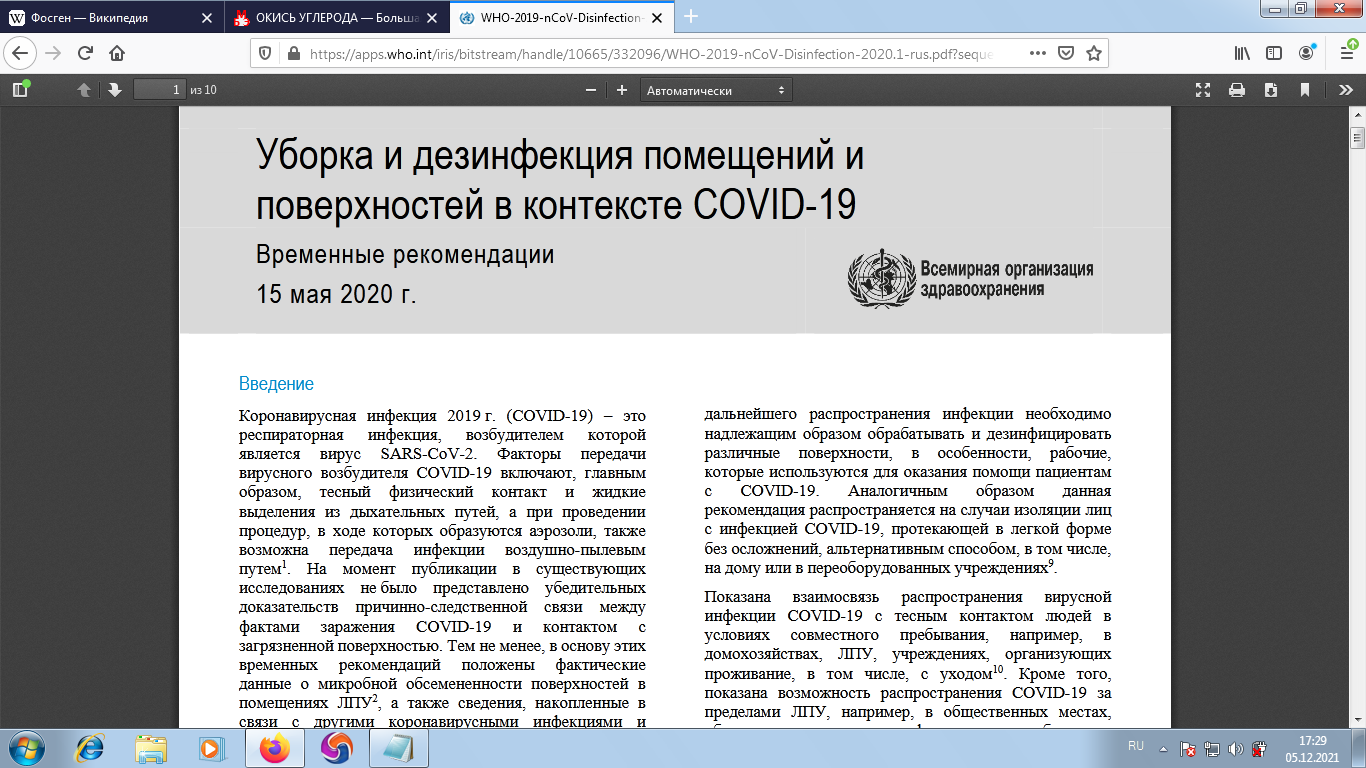This screenshot has width=1366, height=768.
Task: Click the zoom in icon in PDF toolbar
Action: coord(623,89)
